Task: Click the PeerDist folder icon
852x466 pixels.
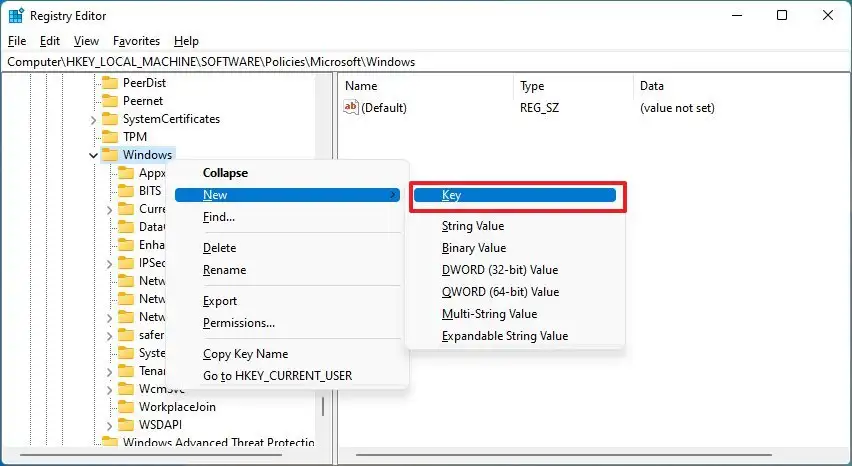Action: 110,83
